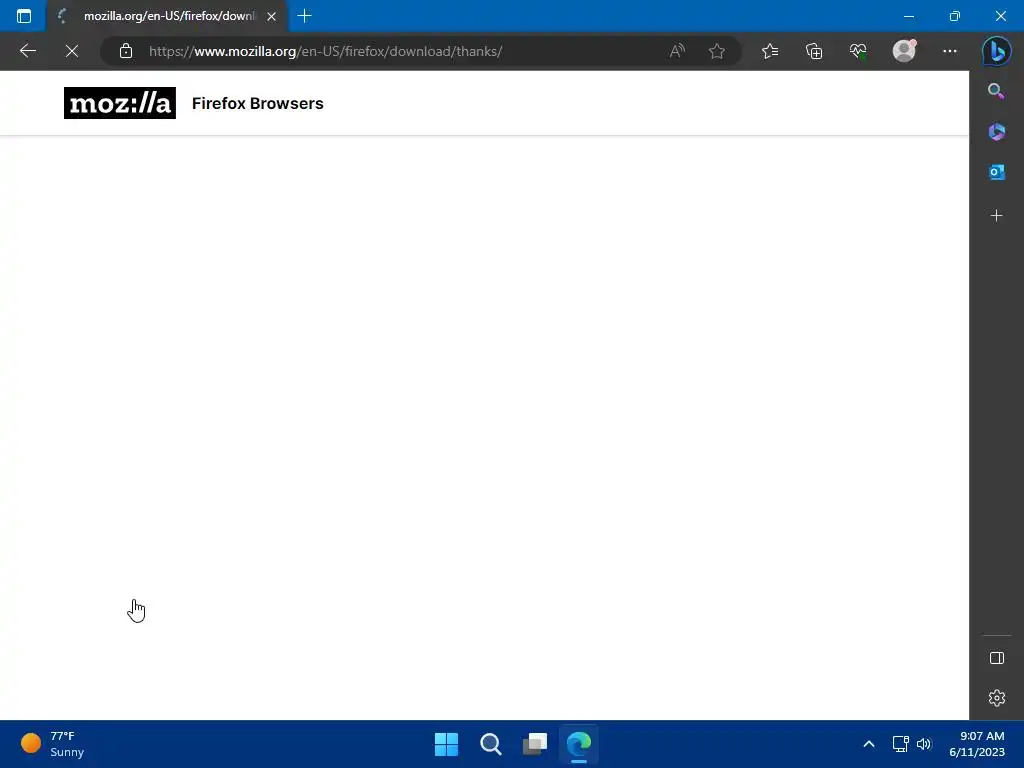
Task: Click the Mozilla logo
Action: point(120,103)
